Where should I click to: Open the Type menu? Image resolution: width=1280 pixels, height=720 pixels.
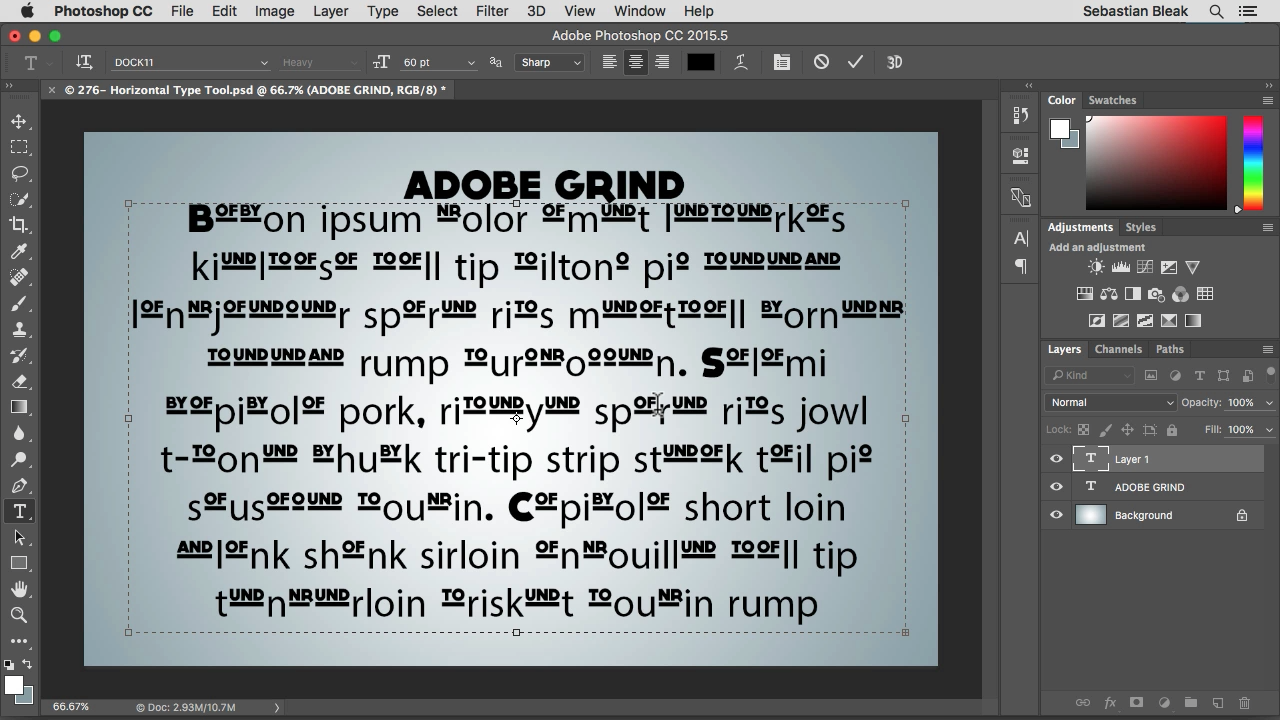[x=382, y=11]
